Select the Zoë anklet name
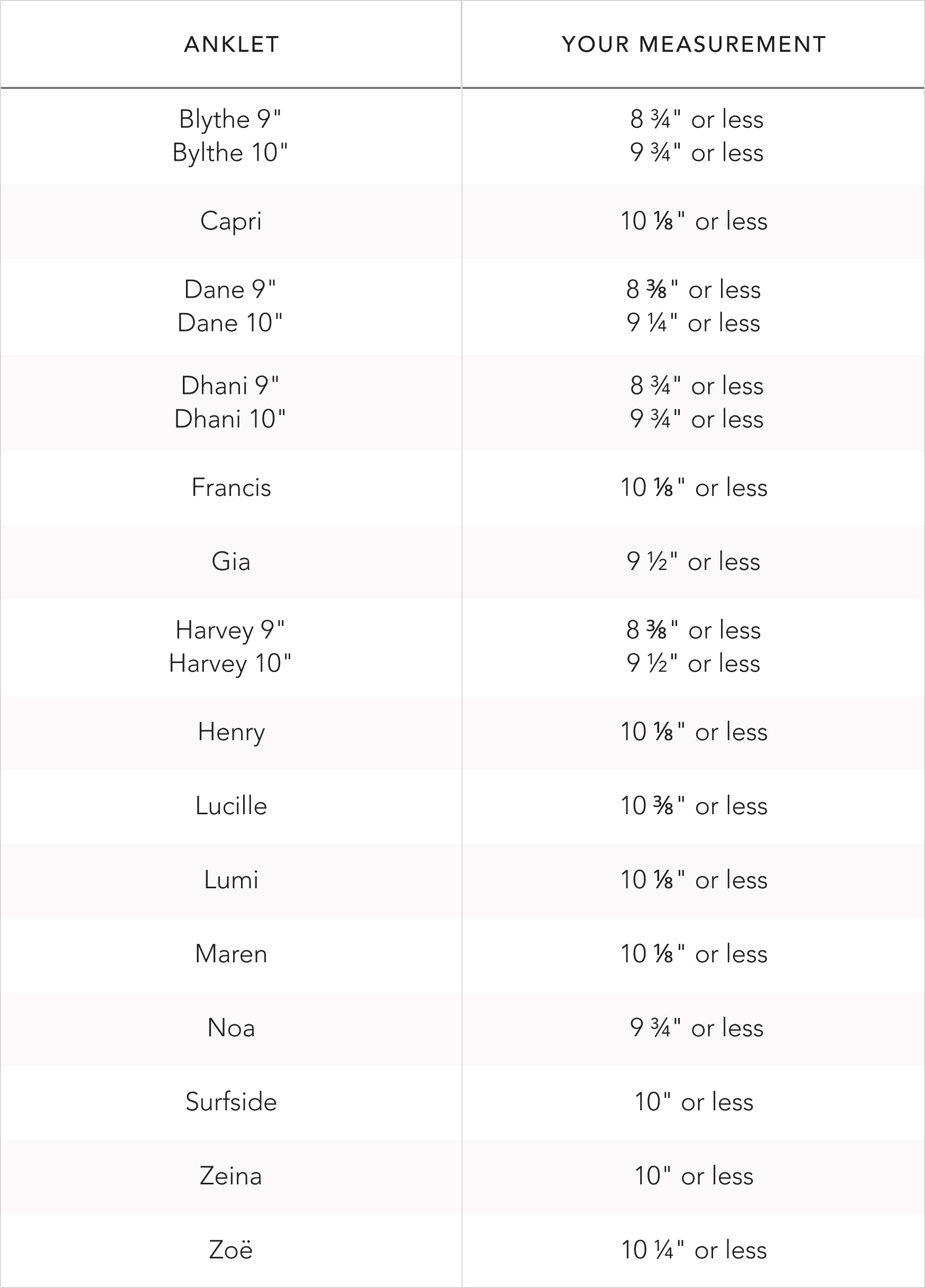 tap(231, 1250)
